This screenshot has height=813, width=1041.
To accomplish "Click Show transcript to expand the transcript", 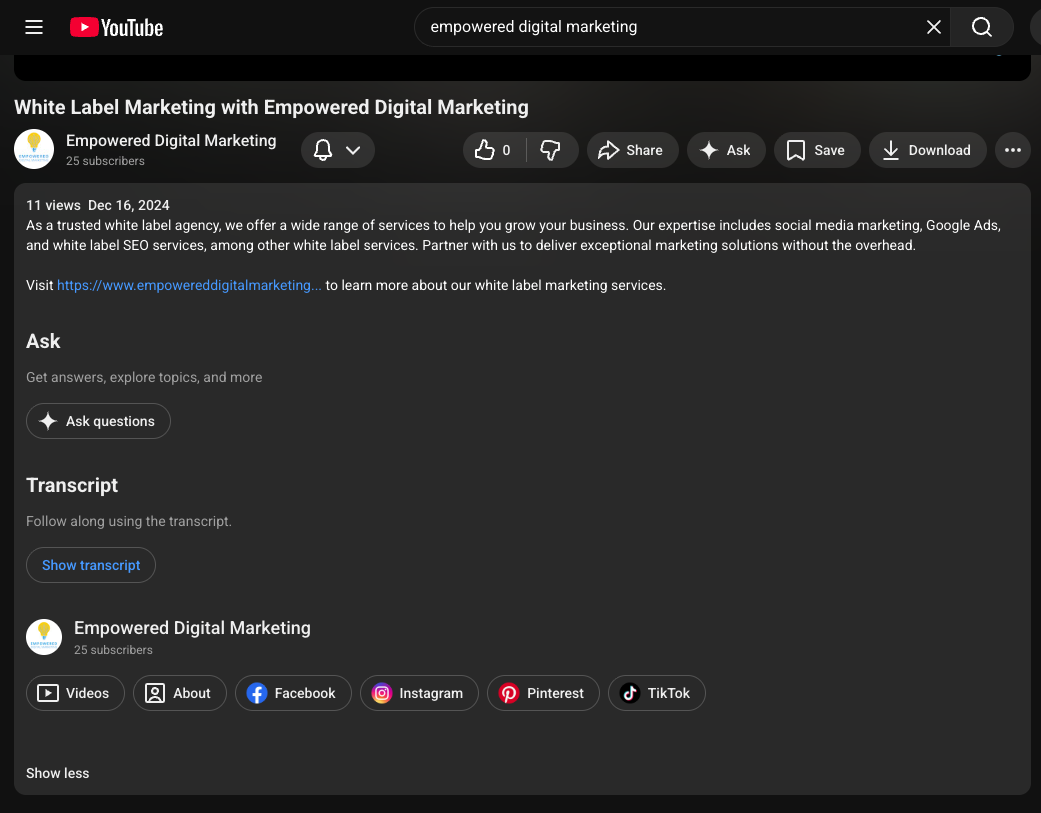I will (90, 564).
